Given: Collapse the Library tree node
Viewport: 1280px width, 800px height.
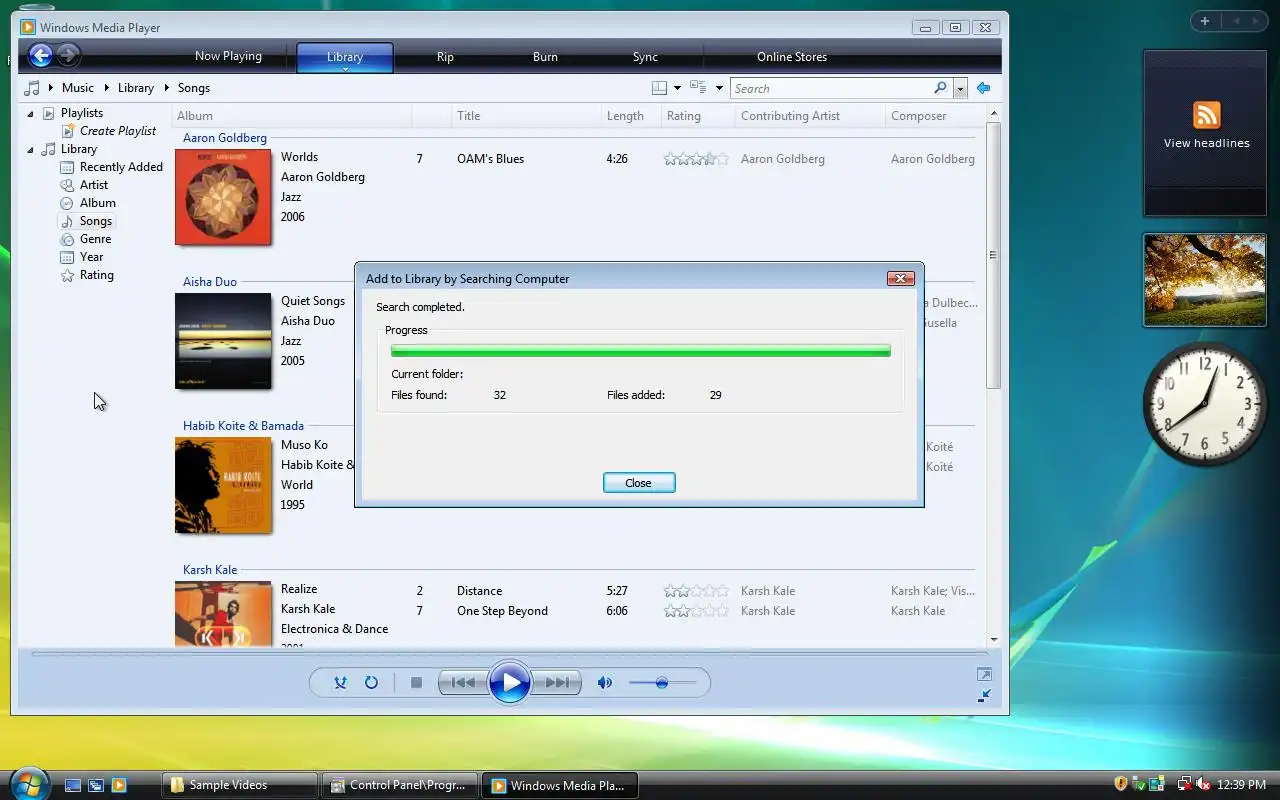Looking at the screenshot, I should 30,149.
